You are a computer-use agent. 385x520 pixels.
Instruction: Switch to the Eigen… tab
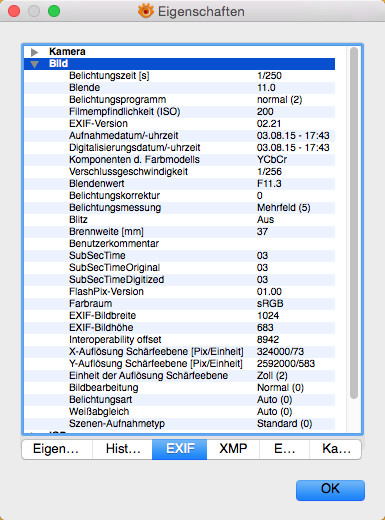(x=56, y=449)
